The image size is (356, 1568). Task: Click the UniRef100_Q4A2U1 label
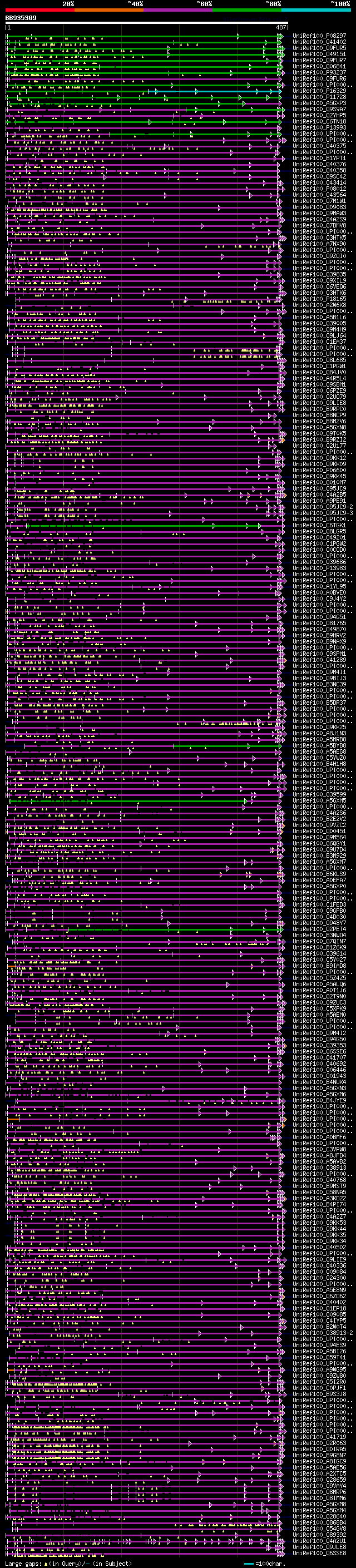coord(319,1541)
